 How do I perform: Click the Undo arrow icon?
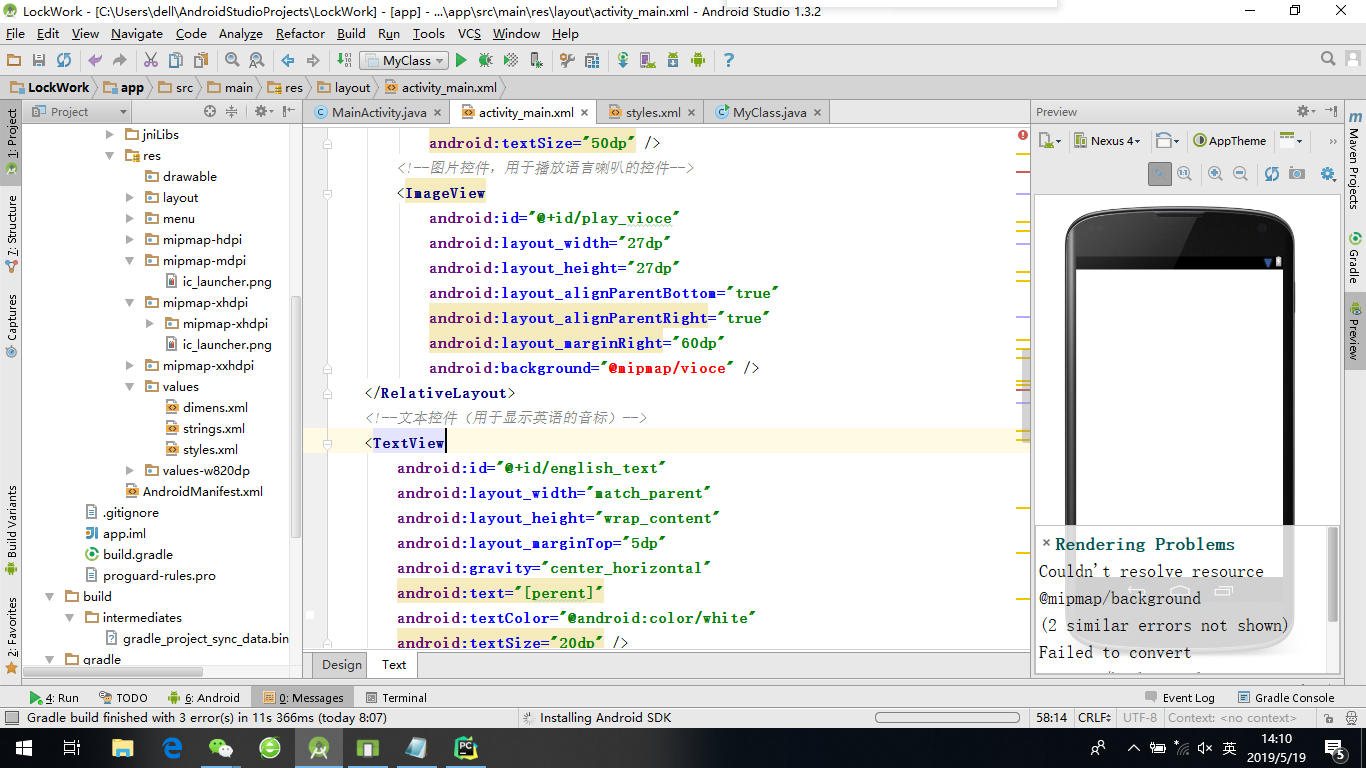[x=95, y=60]
